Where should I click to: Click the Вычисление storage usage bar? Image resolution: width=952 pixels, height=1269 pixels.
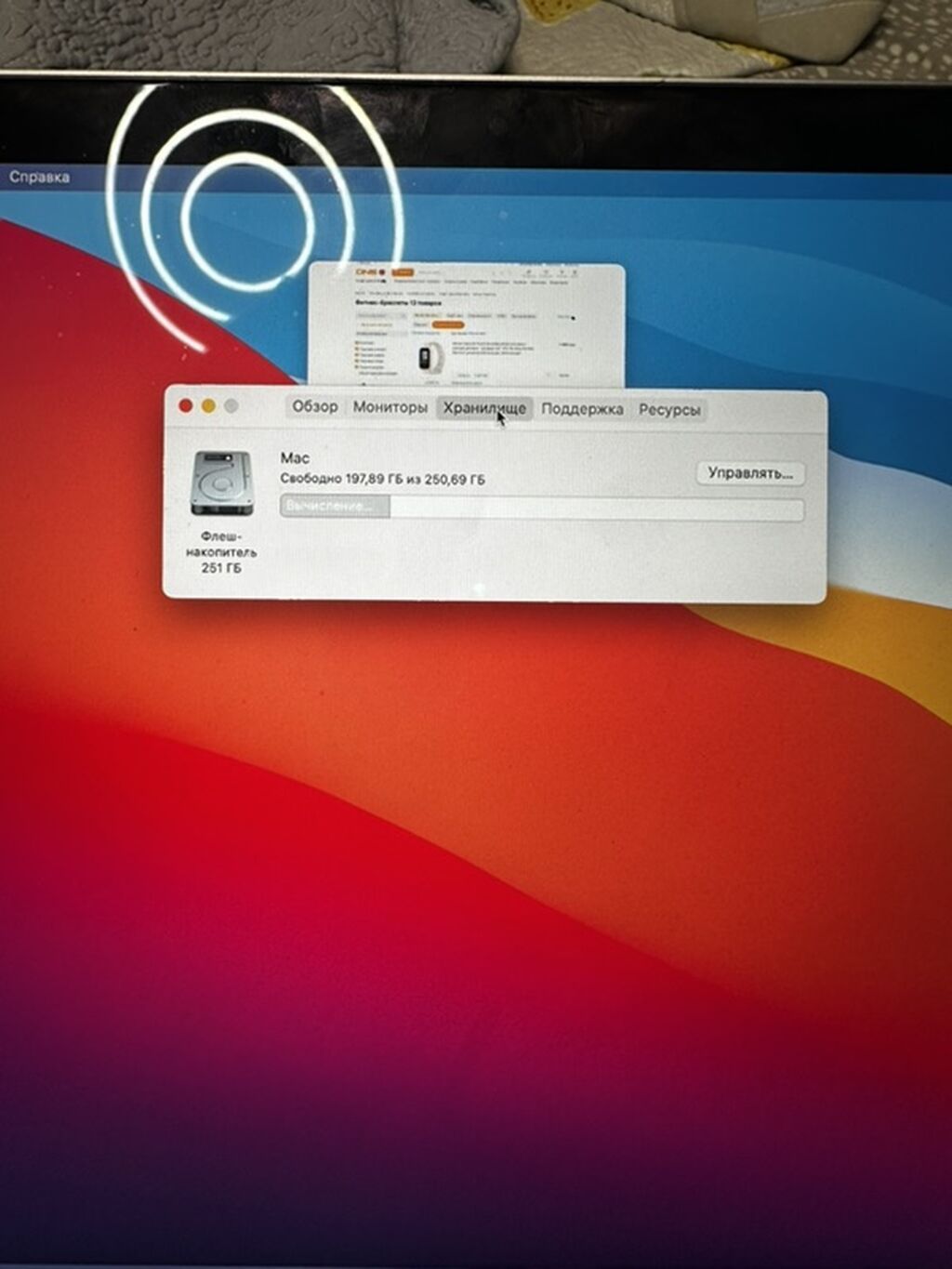(542, 508)
